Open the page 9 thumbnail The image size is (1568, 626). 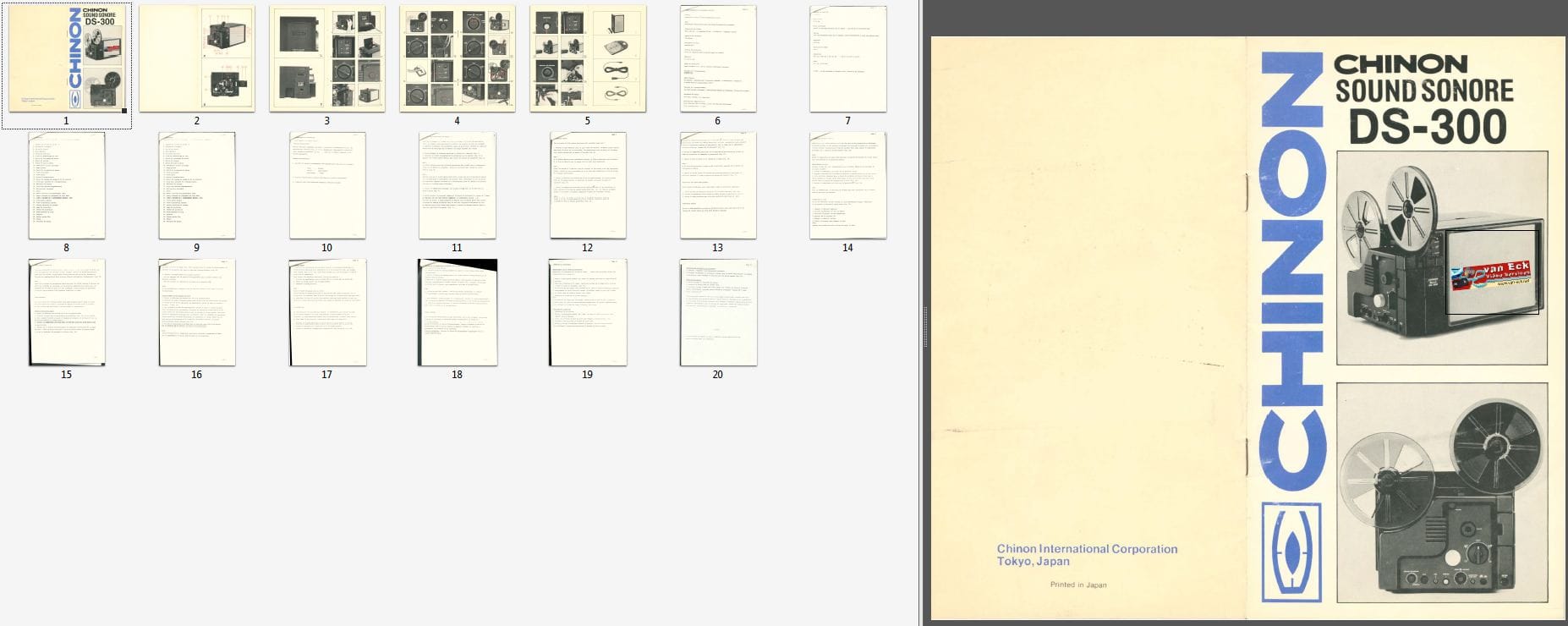[x=196, y=185]
